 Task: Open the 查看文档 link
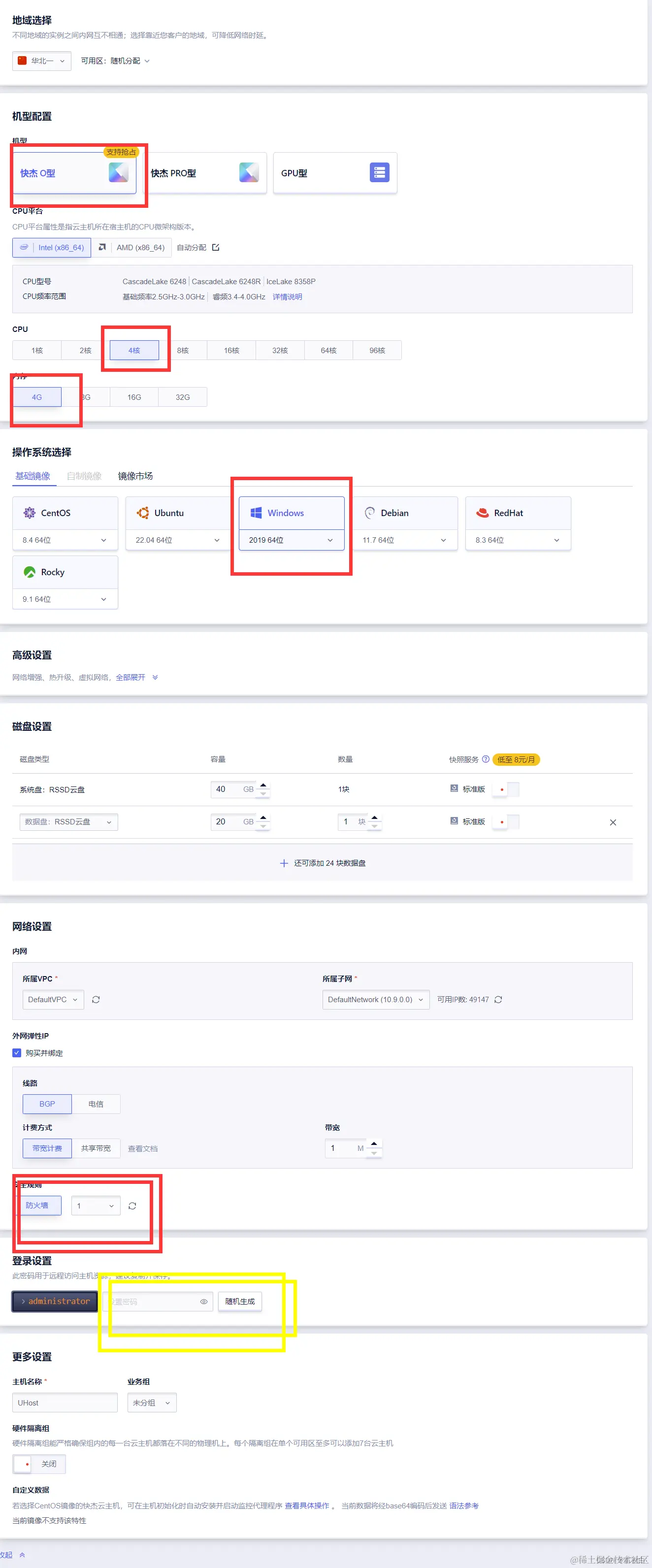coord(142,1149)
